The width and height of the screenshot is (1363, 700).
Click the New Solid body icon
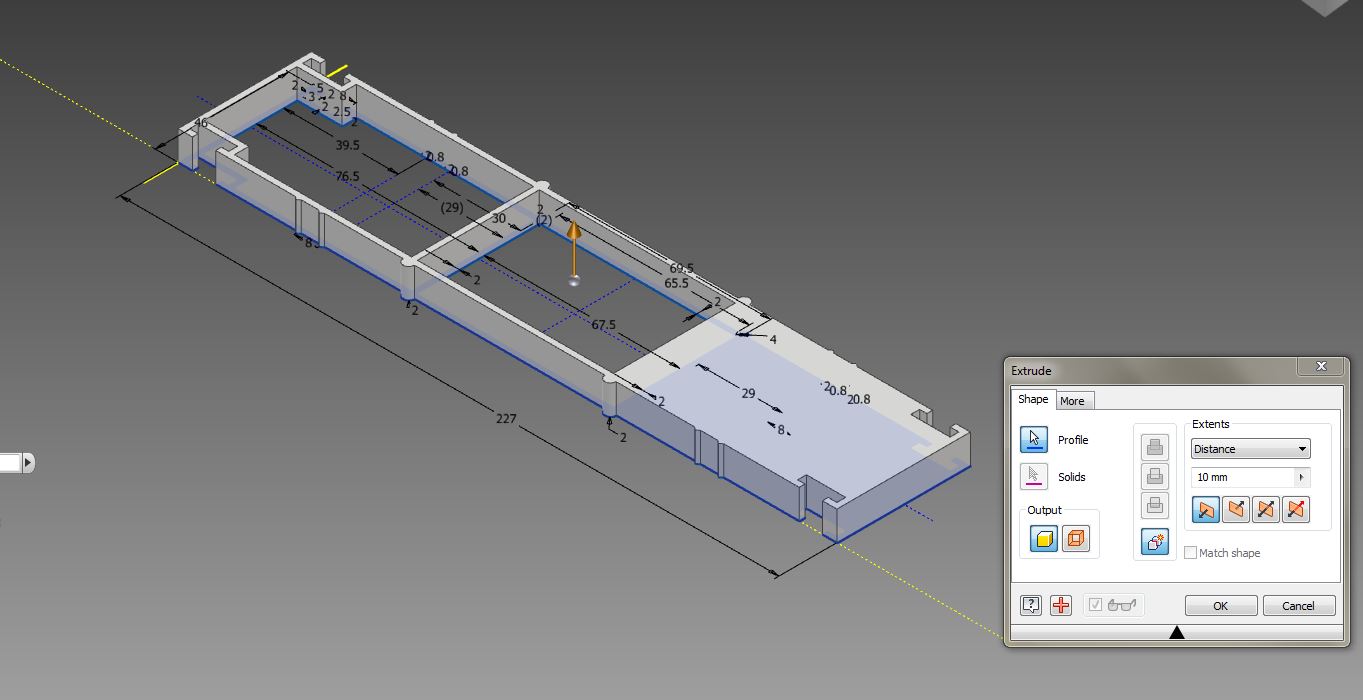pyautogui.click(x=1154, y=540)
